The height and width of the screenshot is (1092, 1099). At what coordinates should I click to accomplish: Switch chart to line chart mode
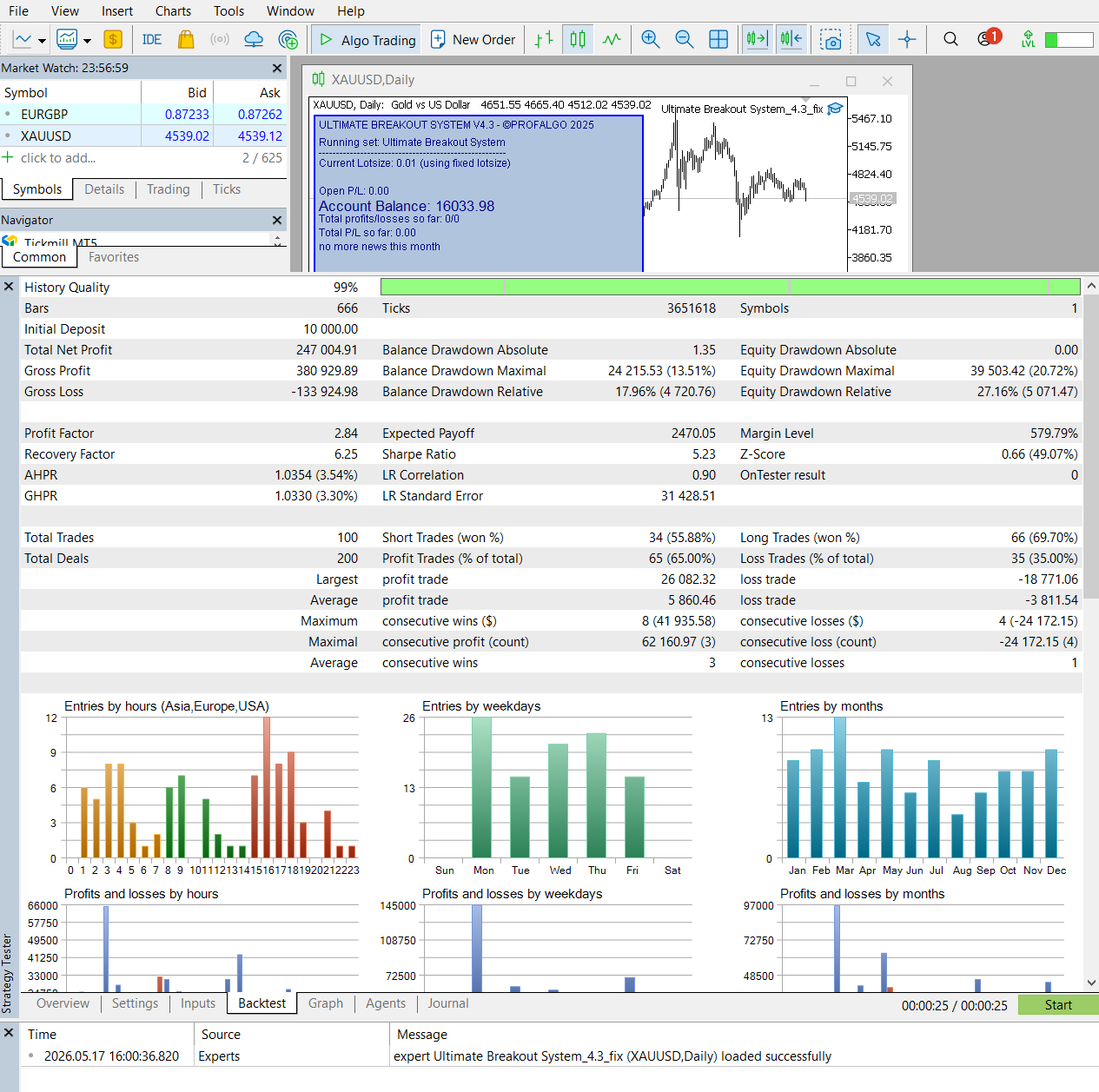(612, 39)
